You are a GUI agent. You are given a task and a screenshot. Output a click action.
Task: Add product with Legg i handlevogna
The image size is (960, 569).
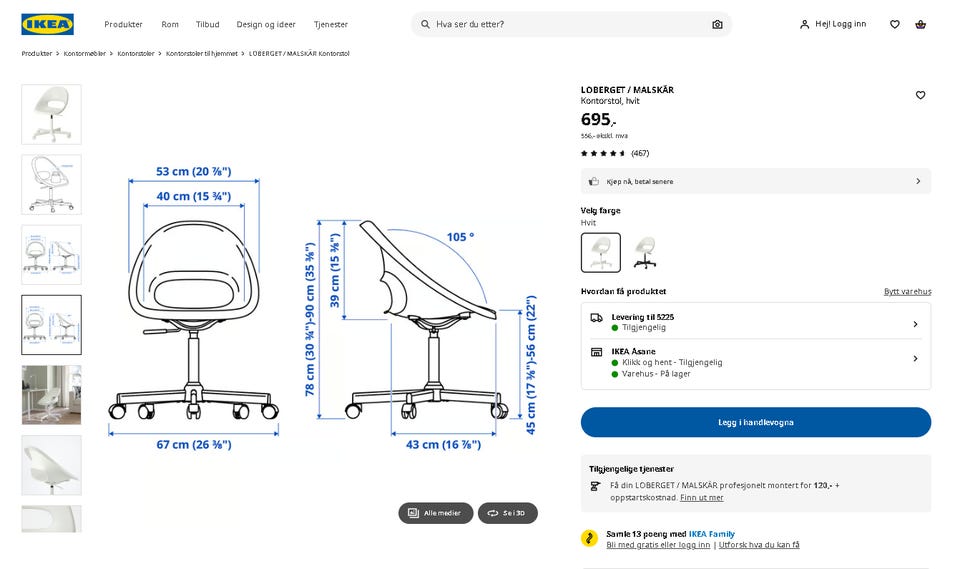pyautogui.click(x=756, y=422)
